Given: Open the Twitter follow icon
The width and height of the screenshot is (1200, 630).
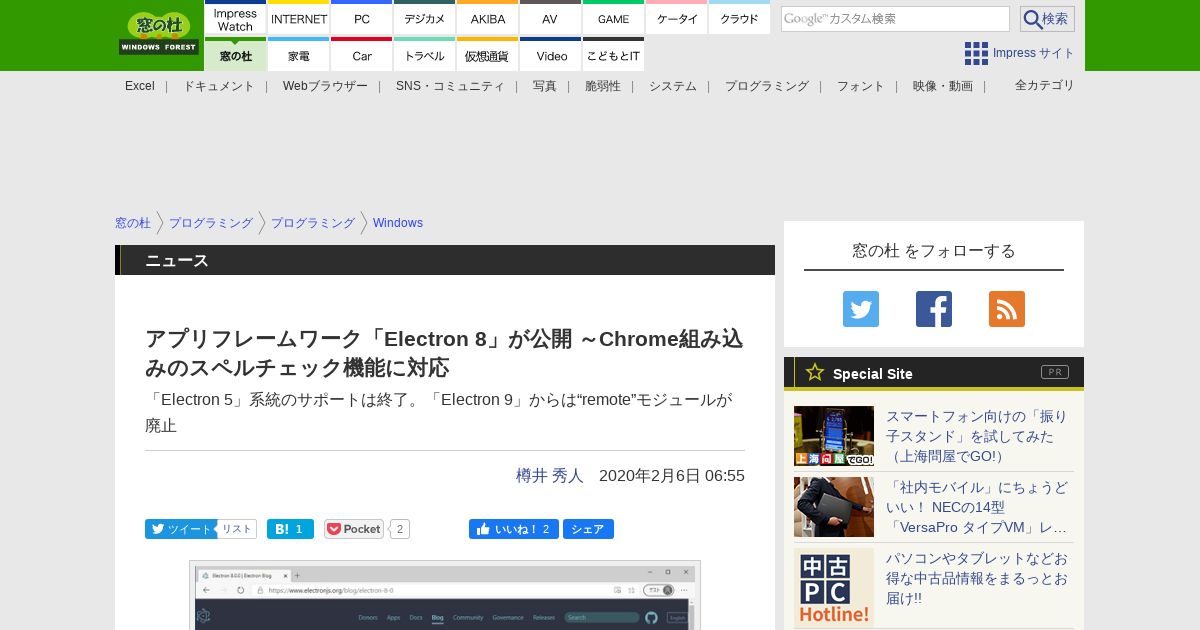Looking at the screenshot, I should point(861,309).
